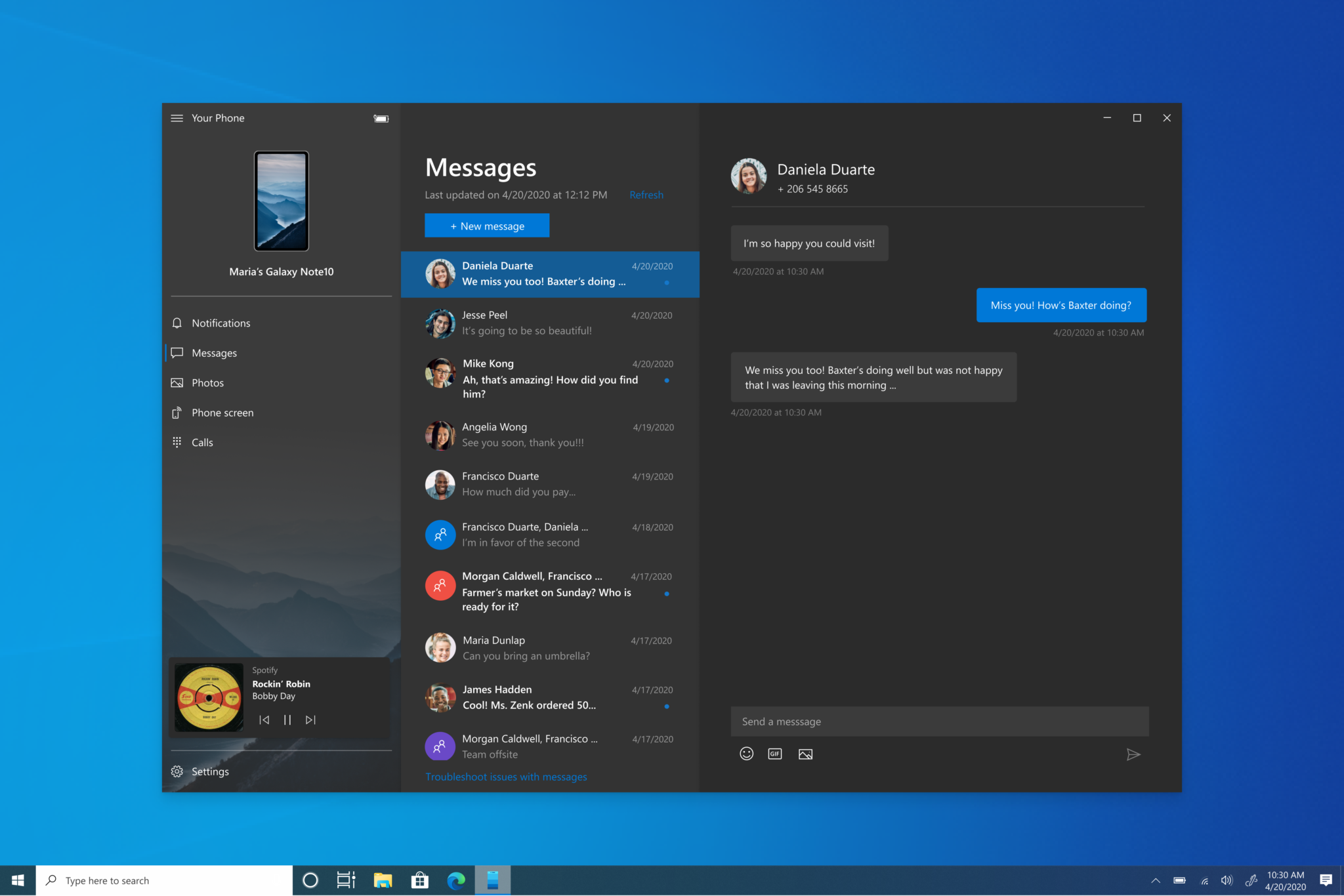Click the pause playback control button
This screenshot has width=1344, height=896.
pos(286,719)
